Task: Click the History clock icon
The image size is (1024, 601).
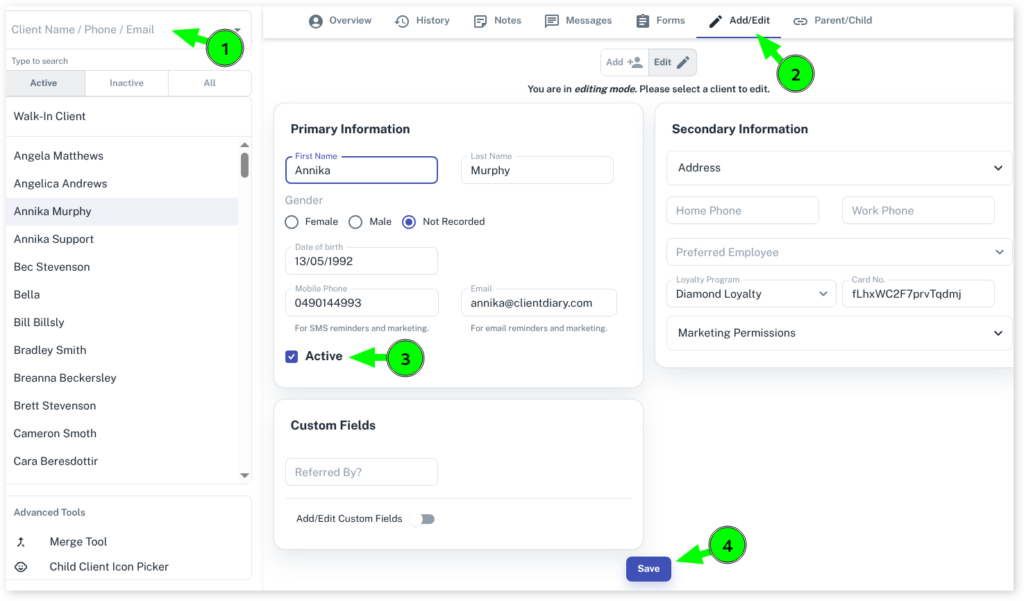Action: (402, 21)
